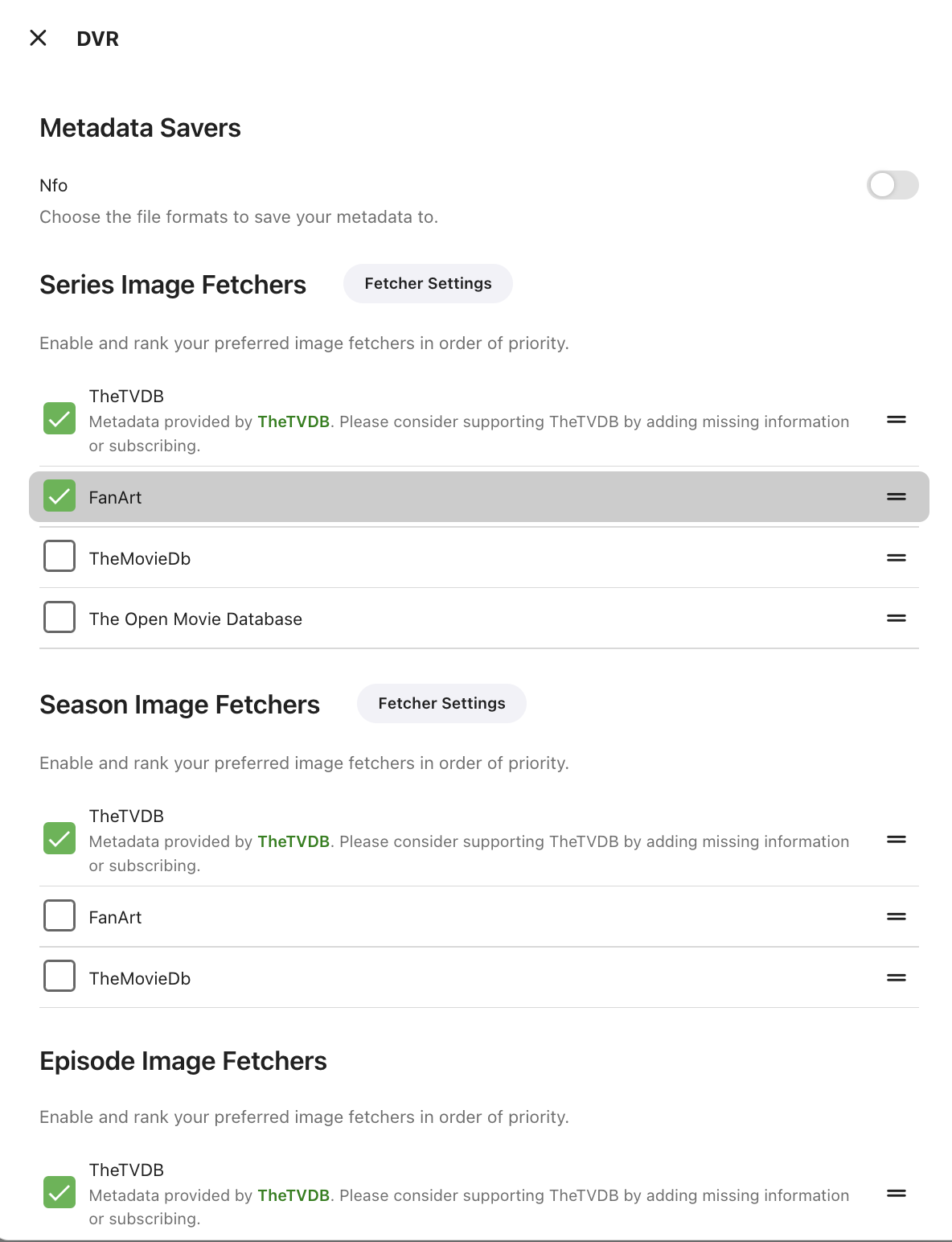Enable TheMovieDb under Season Image Fetchers

(x=59, y=977)
